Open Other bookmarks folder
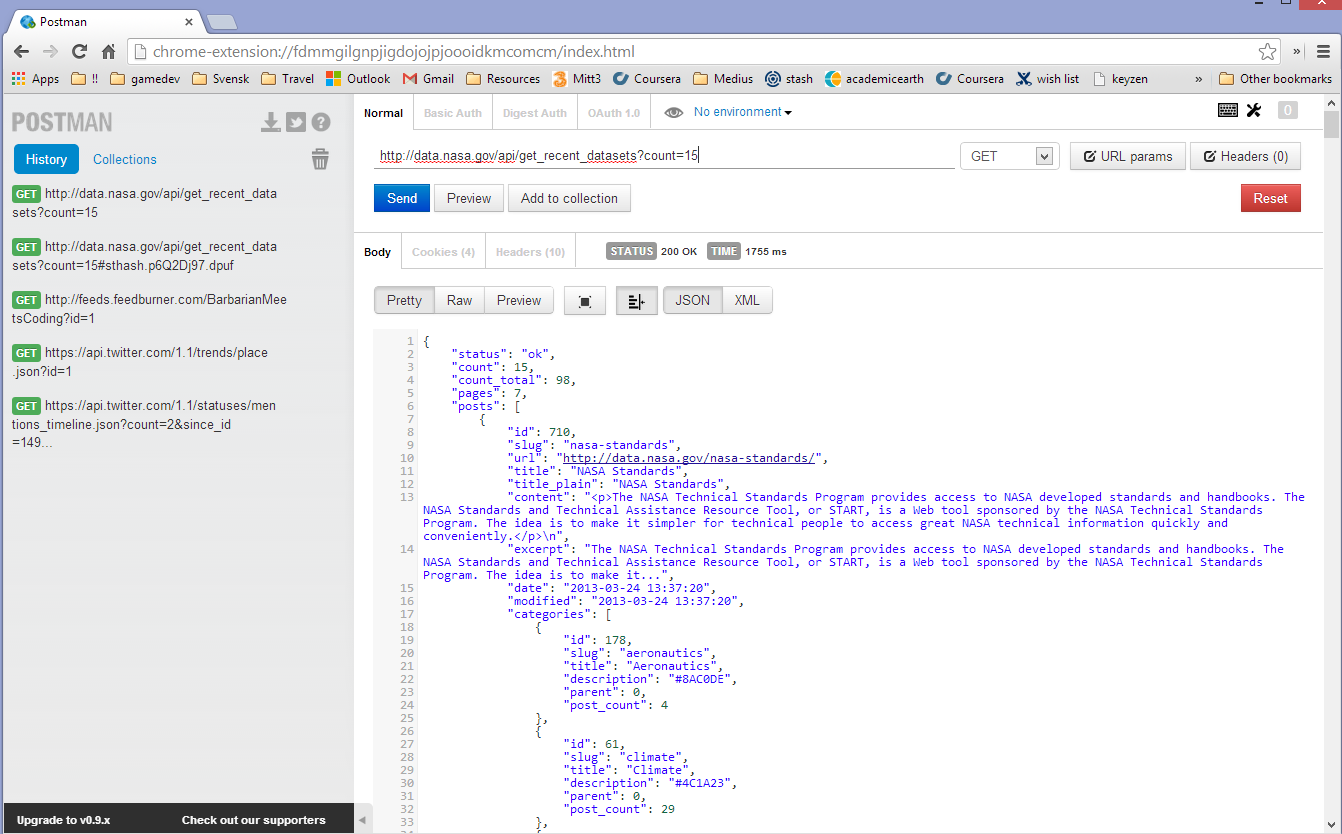The width and height of the screenshot is (1342, 834). [x=1276, y=79]
